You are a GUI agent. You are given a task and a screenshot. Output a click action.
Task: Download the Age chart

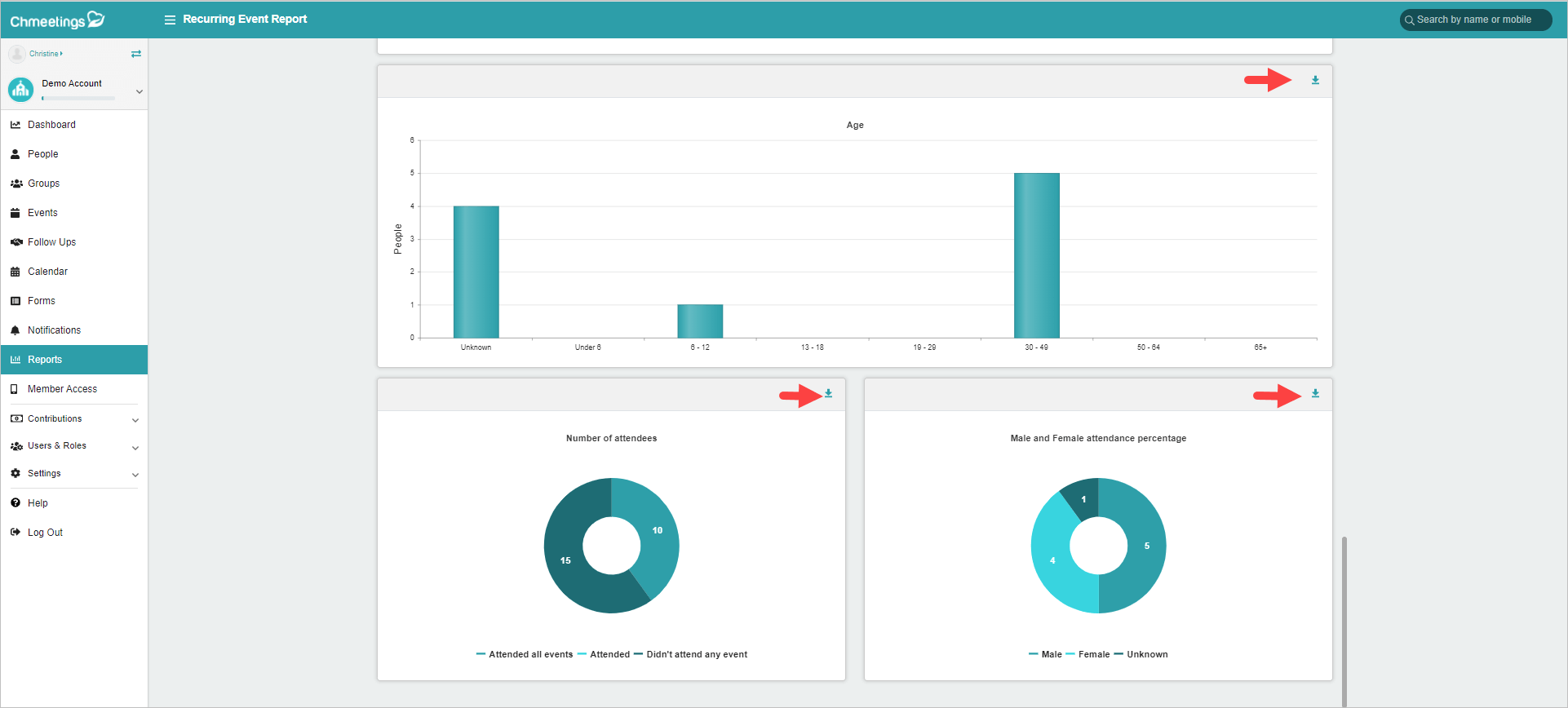tap(1315, 80)
